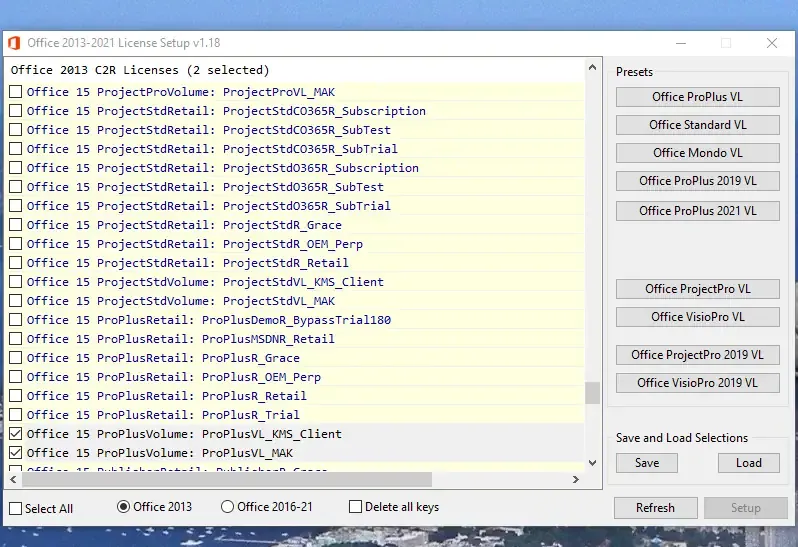Check ProjectProVL_MAK license checkbox
This screenshot has width=798, height=547.
tap(16, 92)
